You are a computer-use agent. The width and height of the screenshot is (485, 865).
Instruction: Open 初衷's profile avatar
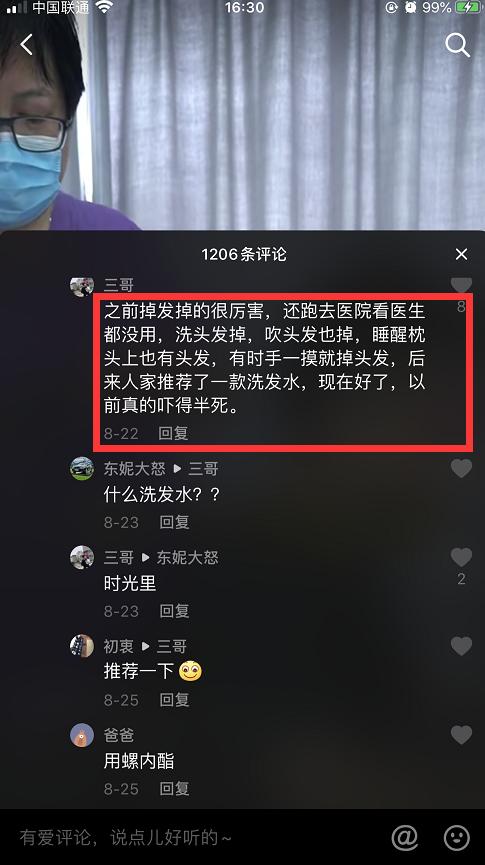pyautogui.click(x=82, y=646)
